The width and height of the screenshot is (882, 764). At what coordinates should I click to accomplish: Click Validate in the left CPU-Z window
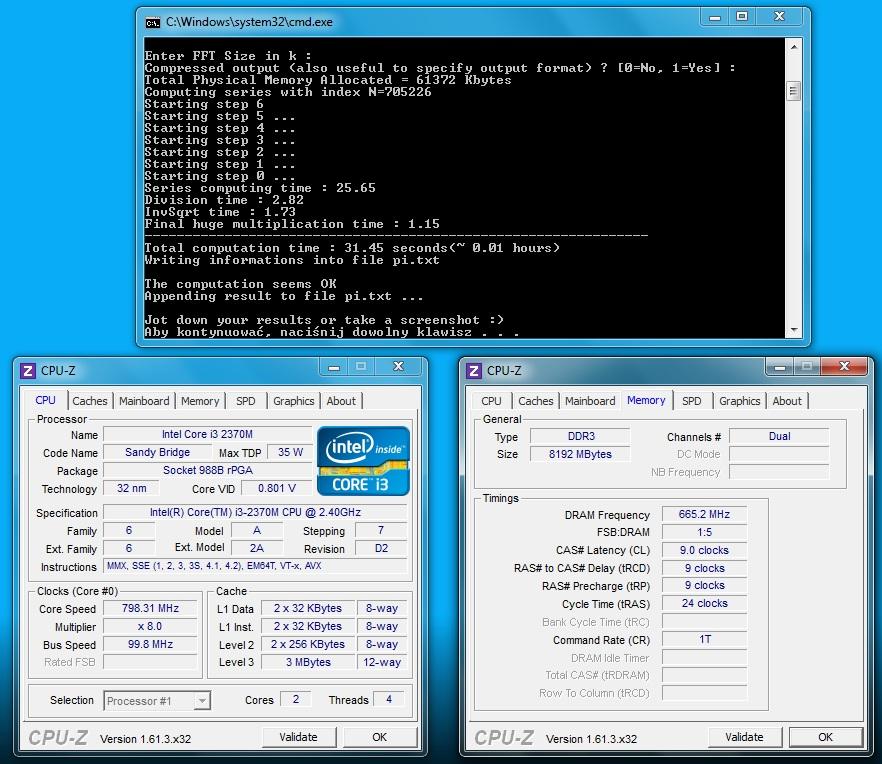(299, 737)
